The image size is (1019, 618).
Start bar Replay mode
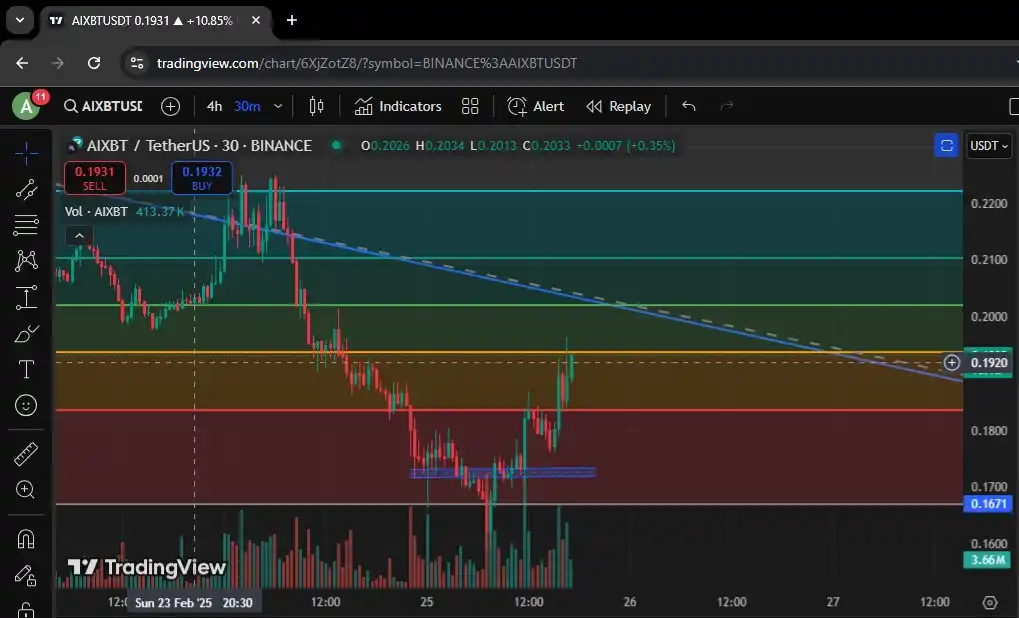(618, 106)
